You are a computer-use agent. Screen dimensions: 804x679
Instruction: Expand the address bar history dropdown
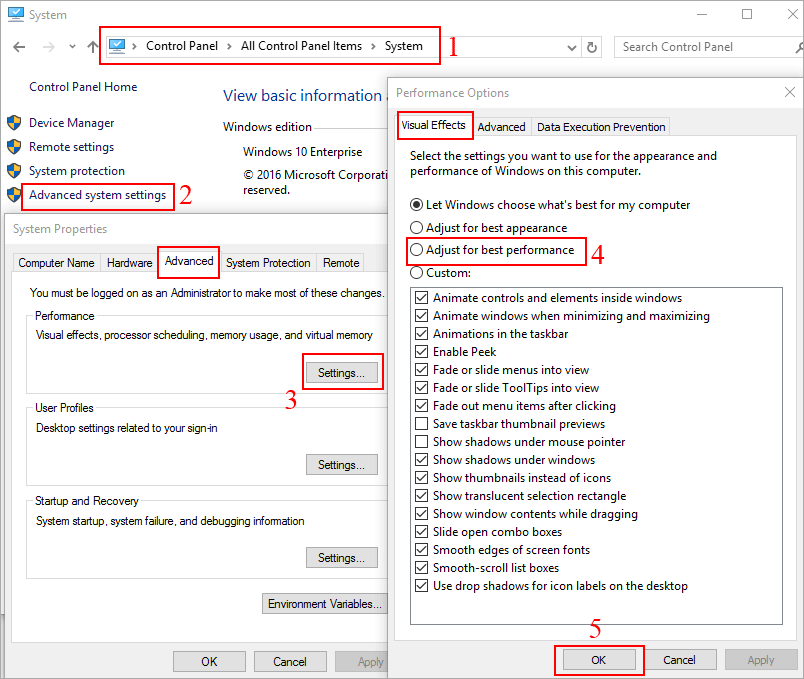point(572,48)
